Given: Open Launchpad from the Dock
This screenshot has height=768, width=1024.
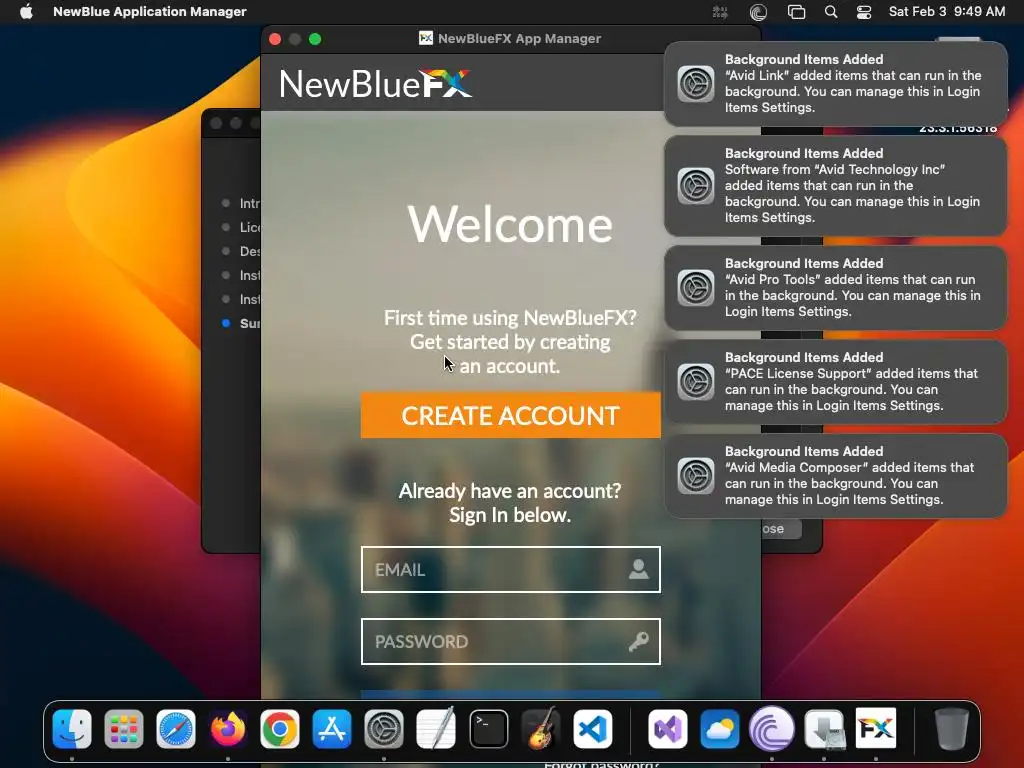Looking at the screenshot, I should (124, 728).
